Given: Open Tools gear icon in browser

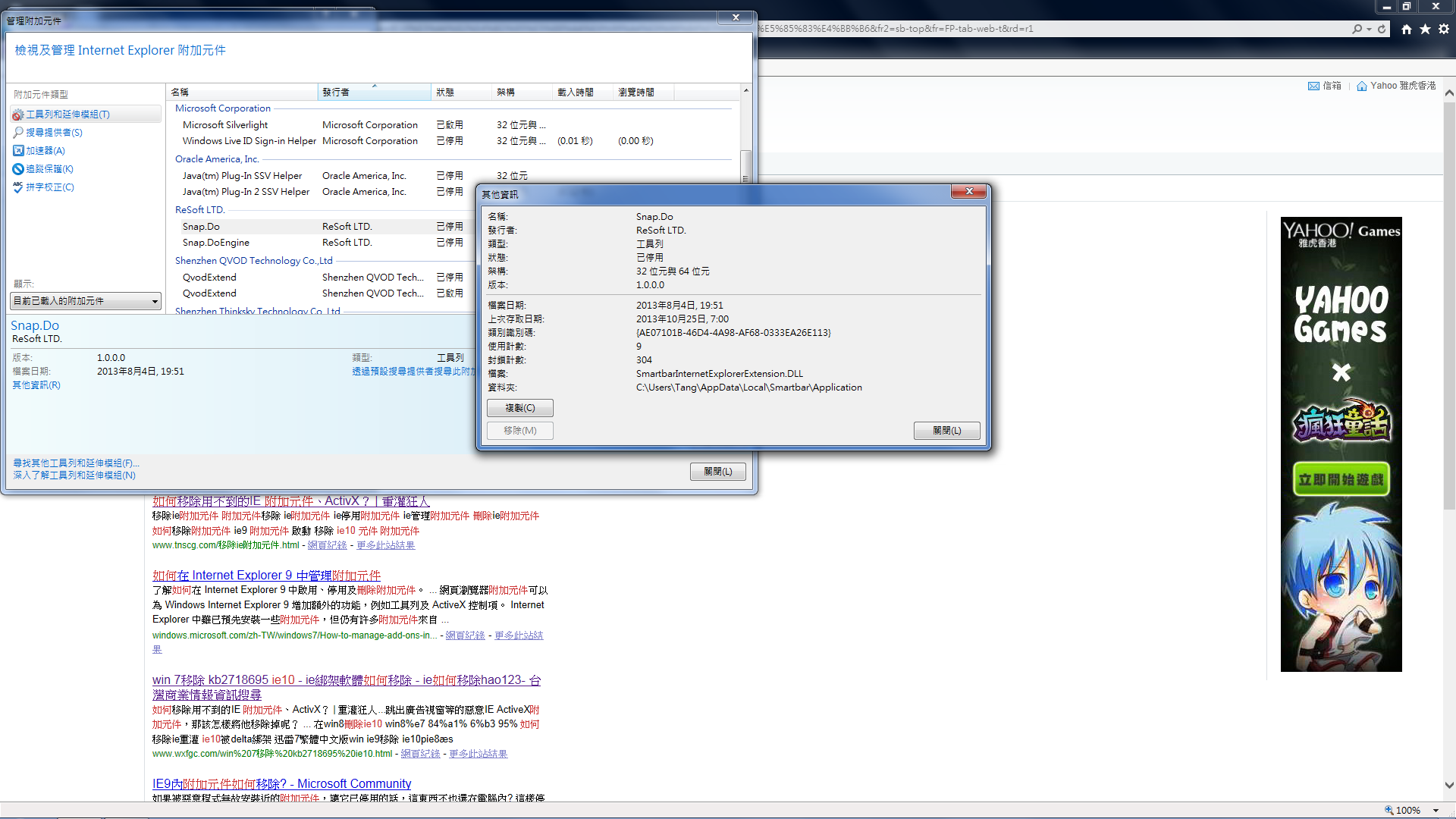Looking at the screenshot, I should click(x=1444, y=29).
